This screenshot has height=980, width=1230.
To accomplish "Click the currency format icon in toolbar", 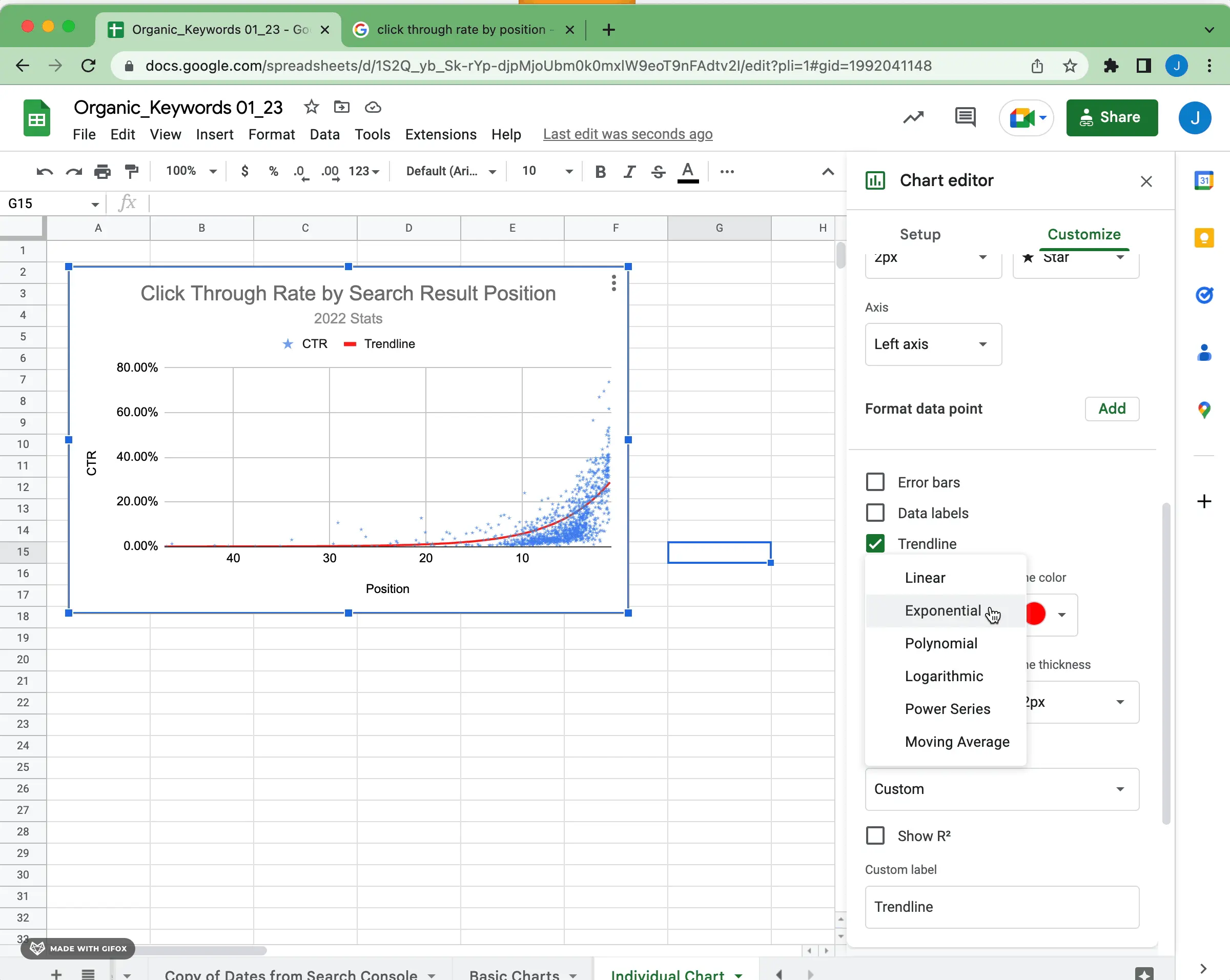I will click(x=245, y=171).
